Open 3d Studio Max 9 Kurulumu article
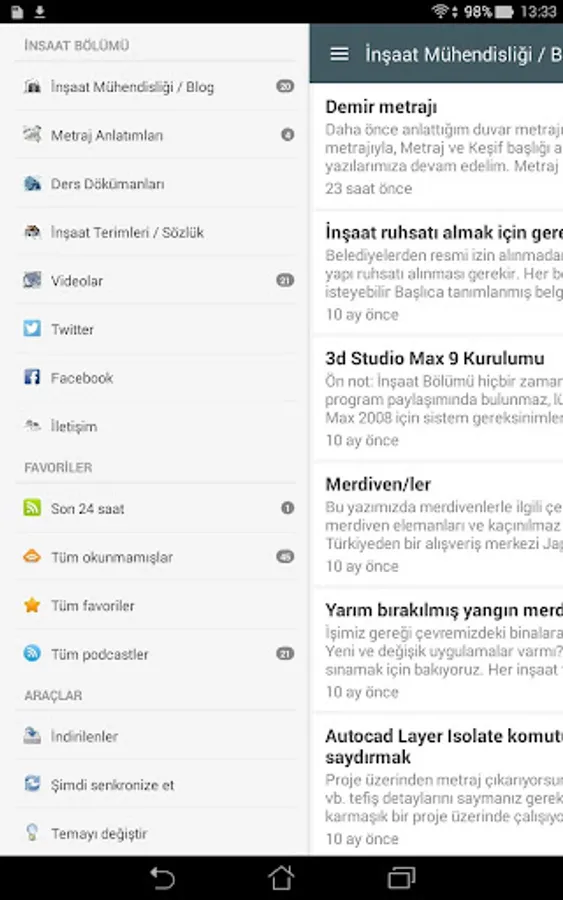The width and height of the screenshot is (563, 900). pyautogui.click(x=439, y=398)
